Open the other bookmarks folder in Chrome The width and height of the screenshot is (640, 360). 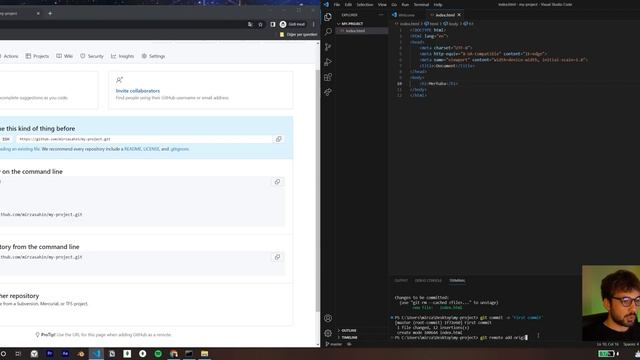pos(298,35)
